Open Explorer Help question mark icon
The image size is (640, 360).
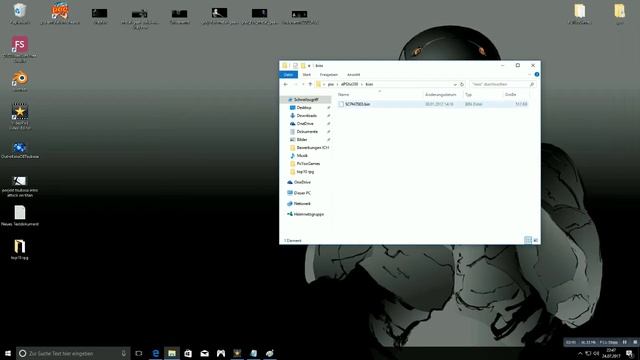click(x=537, y=74)
